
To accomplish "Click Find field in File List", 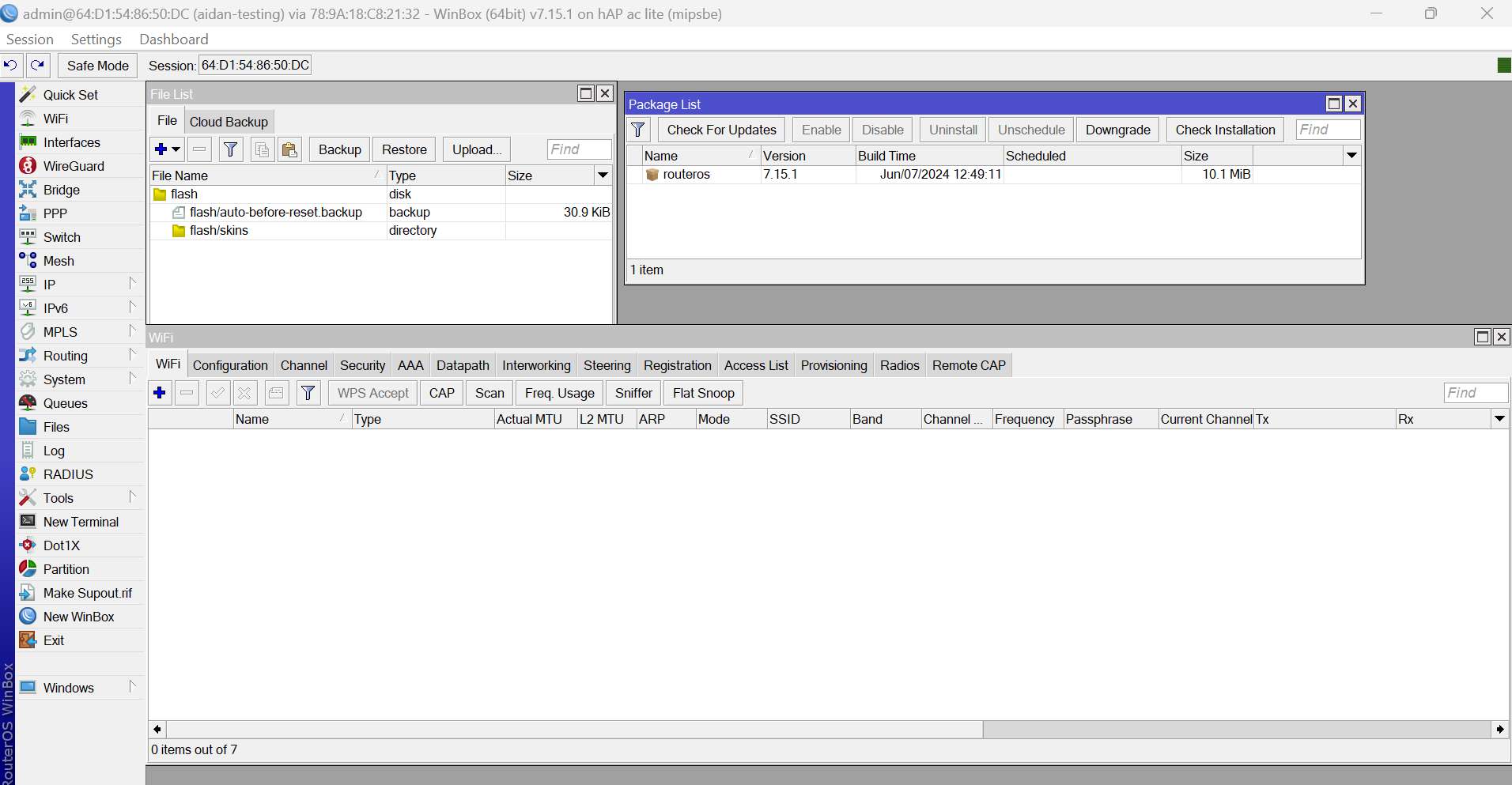I will click(580, 149).
